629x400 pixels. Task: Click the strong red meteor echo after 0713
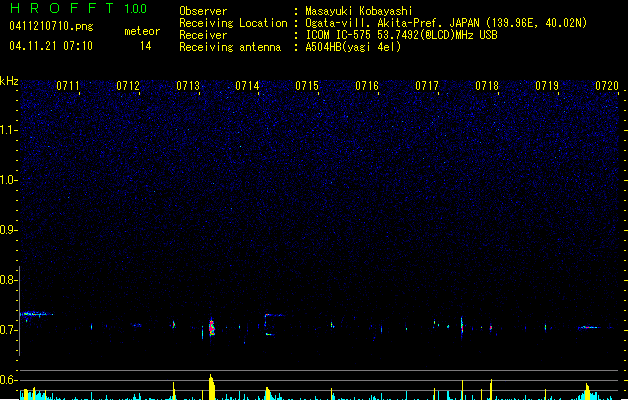pyautogui.click(x=212, y=327)
